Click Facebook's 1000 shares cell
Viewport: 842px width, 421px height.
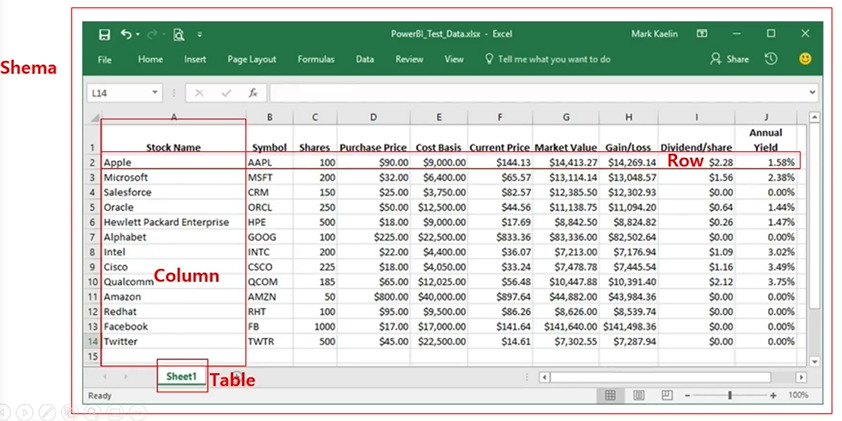[315, 326]
